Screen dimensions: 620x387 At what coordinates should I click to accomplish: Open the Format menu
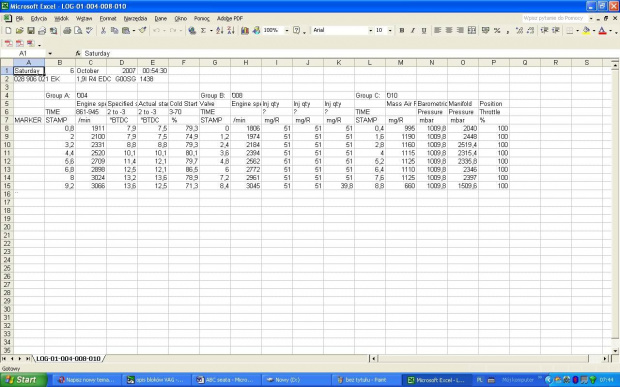point(108,19)
